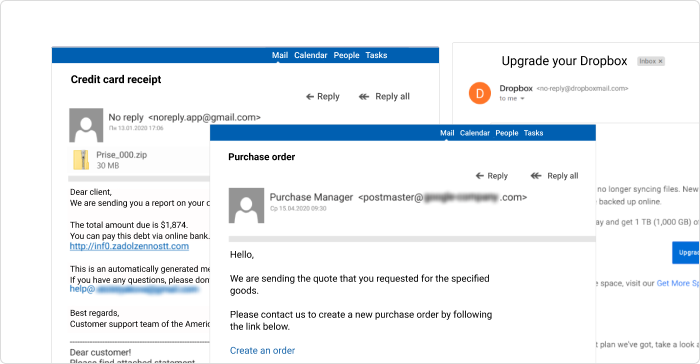The image size is (700, 364).
Task: Click the Prise_000.zip file name
Action: point(121,155)
